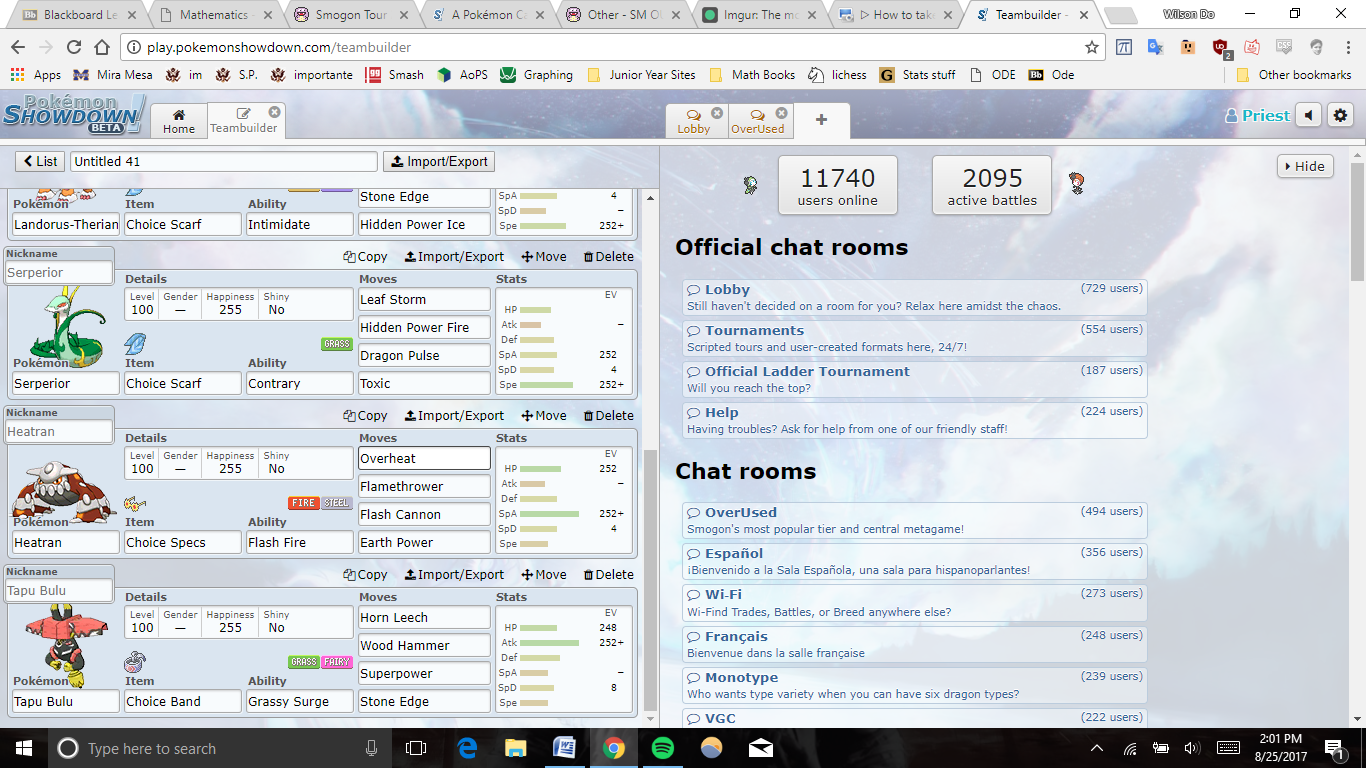This screenshot has height=768, width=1366.
Task: Open Tapu Bulu's Item selection field
Action: pos(183,701)
